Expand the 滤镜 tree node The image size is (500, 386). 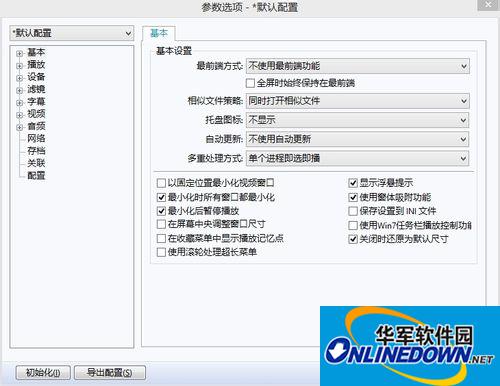click(x=20, y=90)
